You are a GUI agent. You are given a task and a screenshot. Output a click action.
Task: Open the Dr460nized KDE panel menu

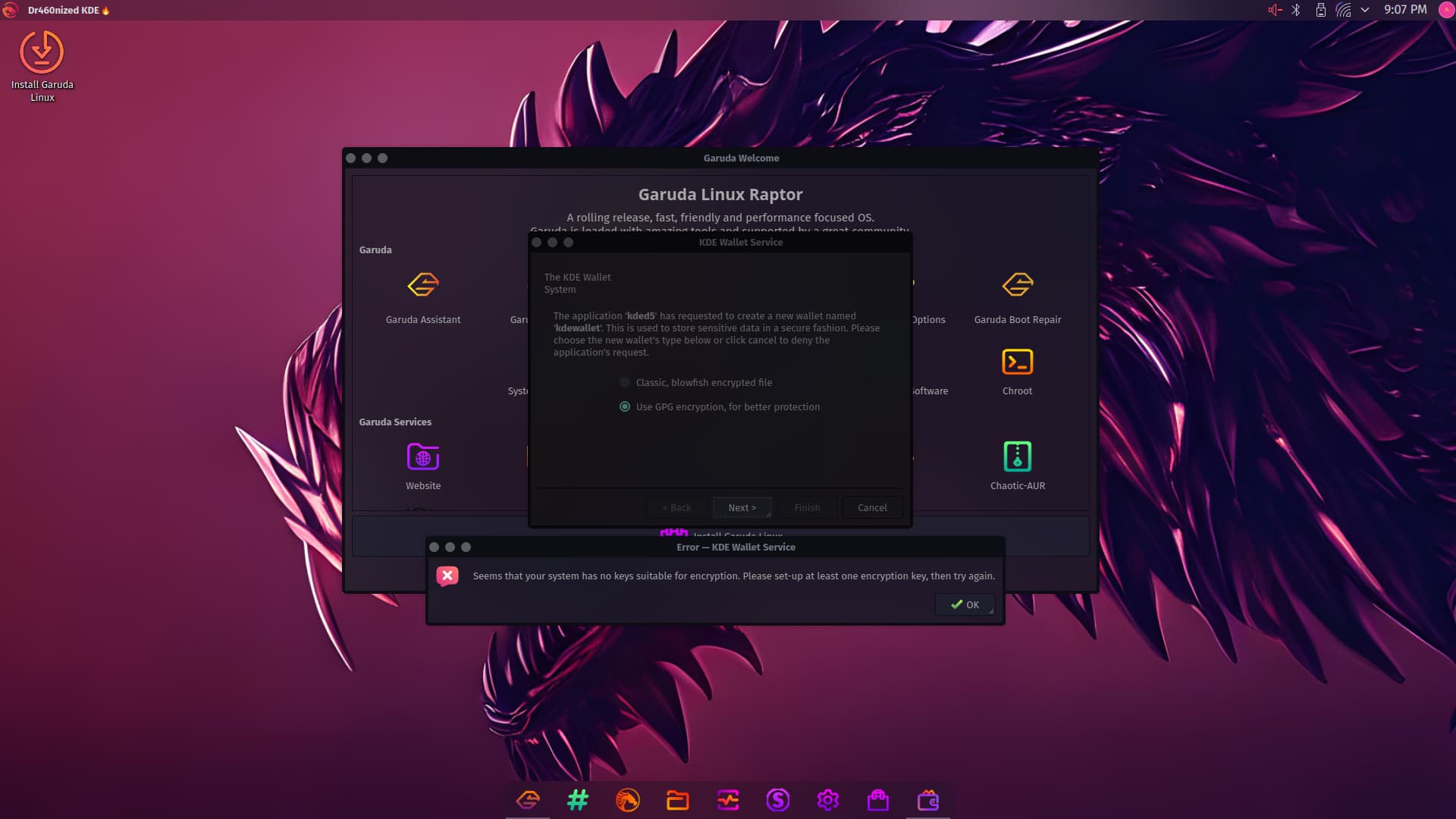(69, 10)
